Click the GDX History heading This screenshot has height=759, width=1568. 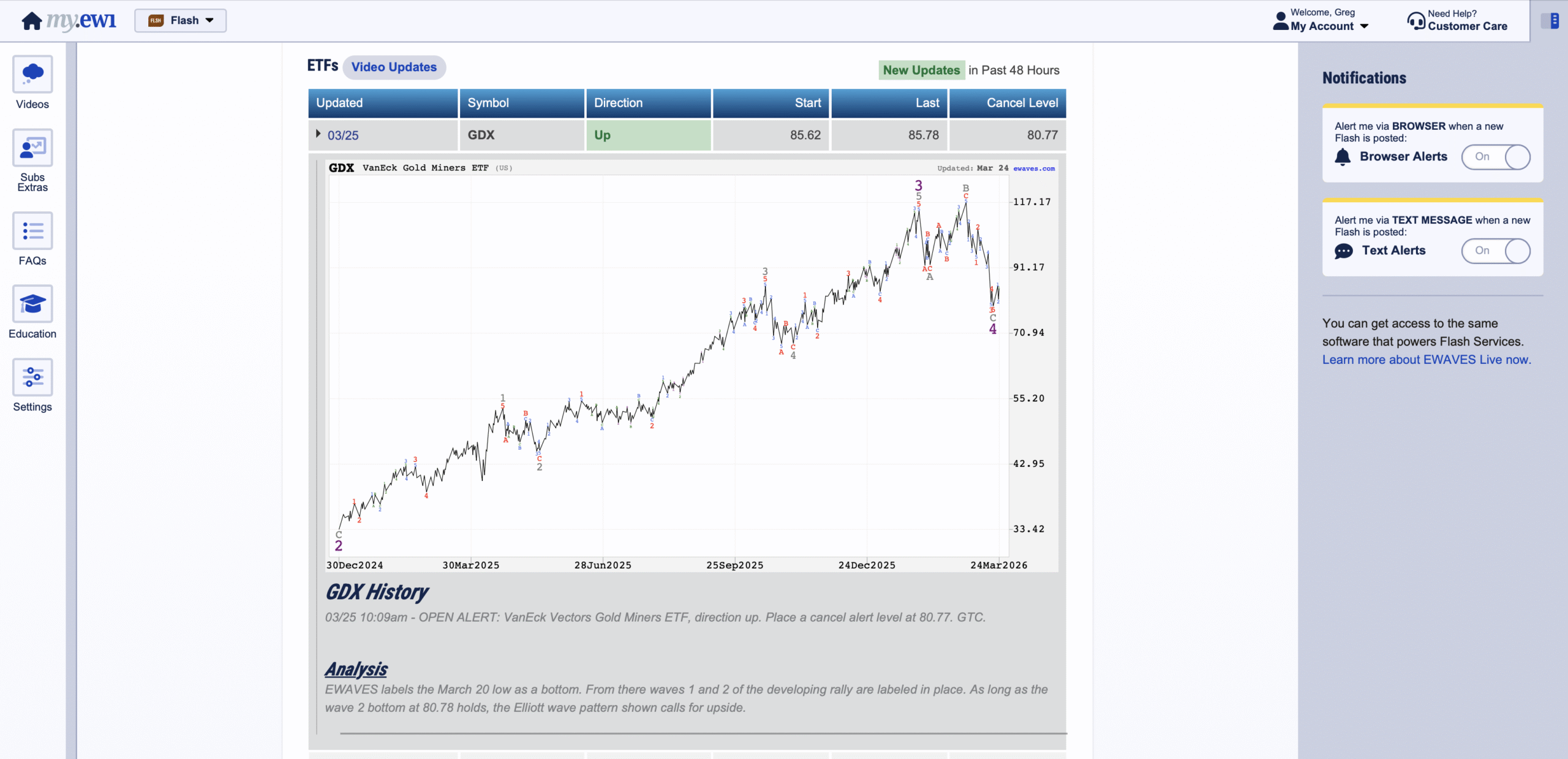377,592
